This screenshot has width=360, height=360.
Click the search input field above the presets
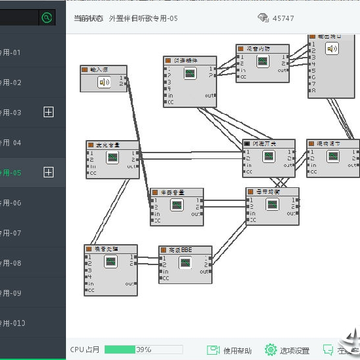tap(19, 17)
